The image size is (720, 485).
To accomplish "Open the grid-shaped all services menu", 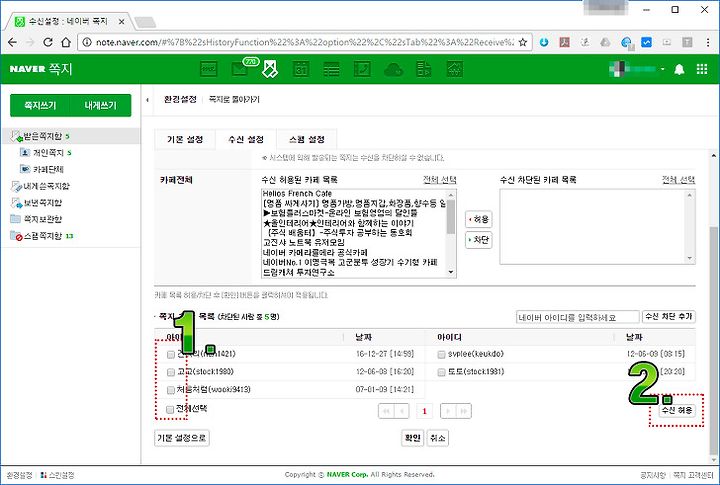I will tap(702, 69).
